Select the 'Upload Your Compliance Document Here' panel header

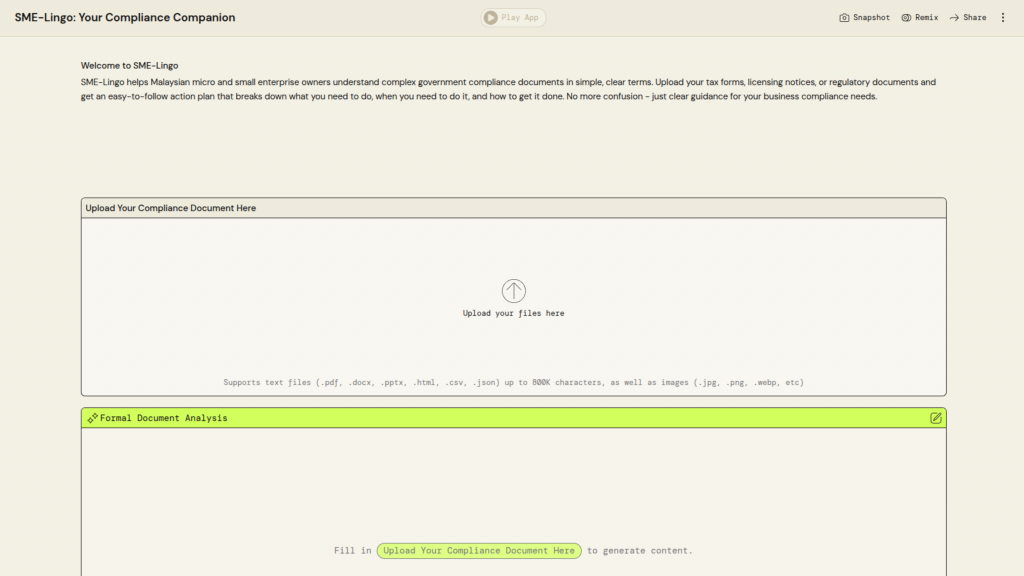point(171,208)
